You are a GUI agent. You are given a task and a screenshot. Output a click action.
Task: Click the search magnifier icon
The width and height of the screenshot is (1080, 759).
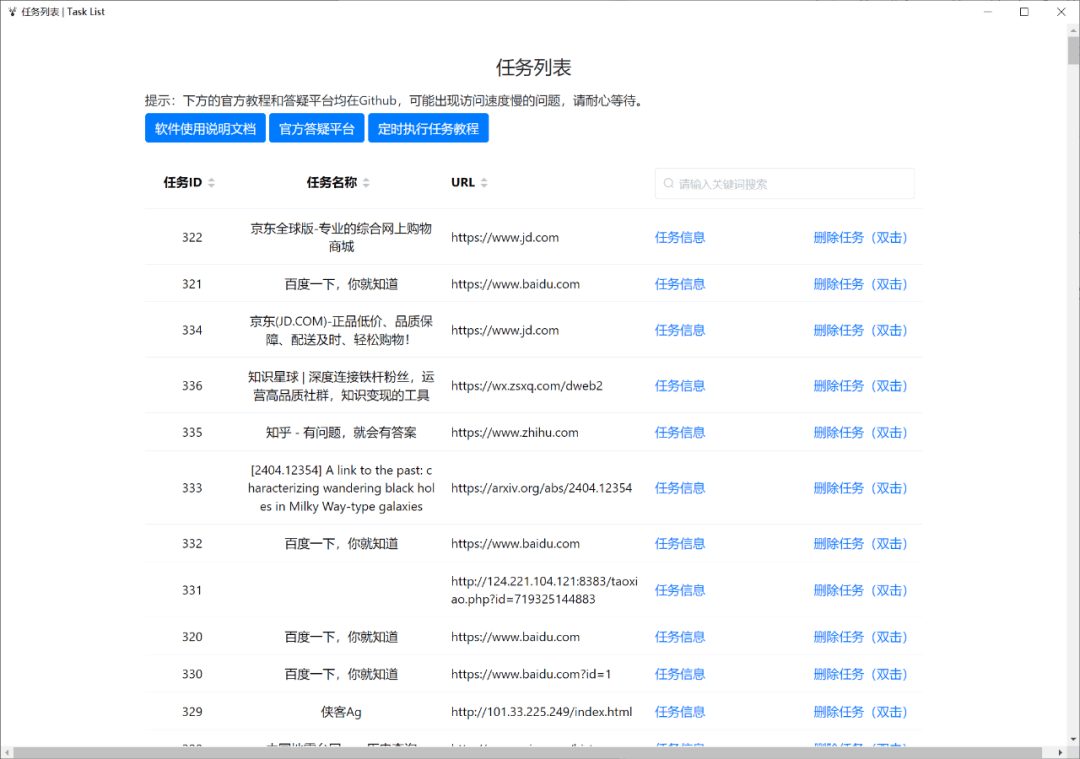(668, 184)
